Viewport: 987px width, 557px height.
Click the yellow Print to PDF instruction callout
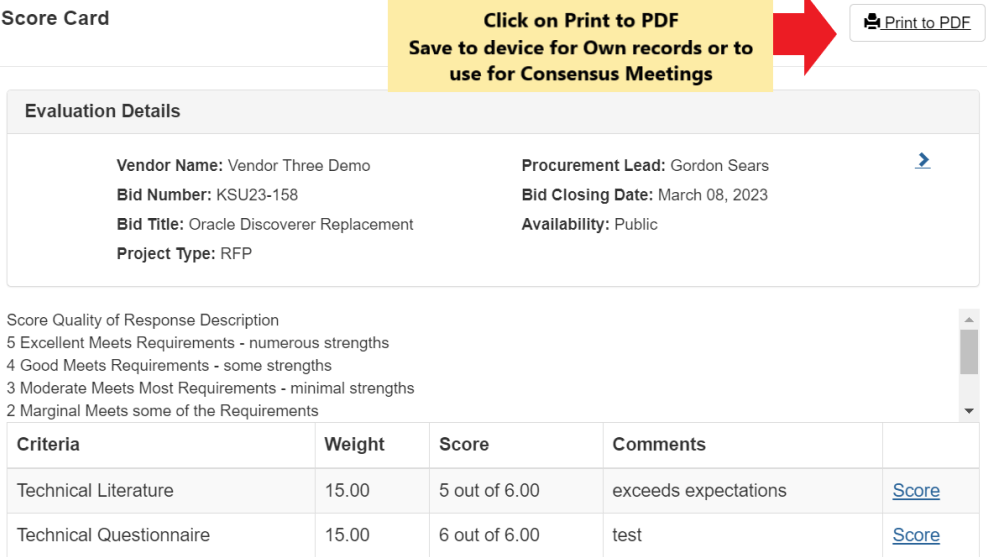[580, 46]
